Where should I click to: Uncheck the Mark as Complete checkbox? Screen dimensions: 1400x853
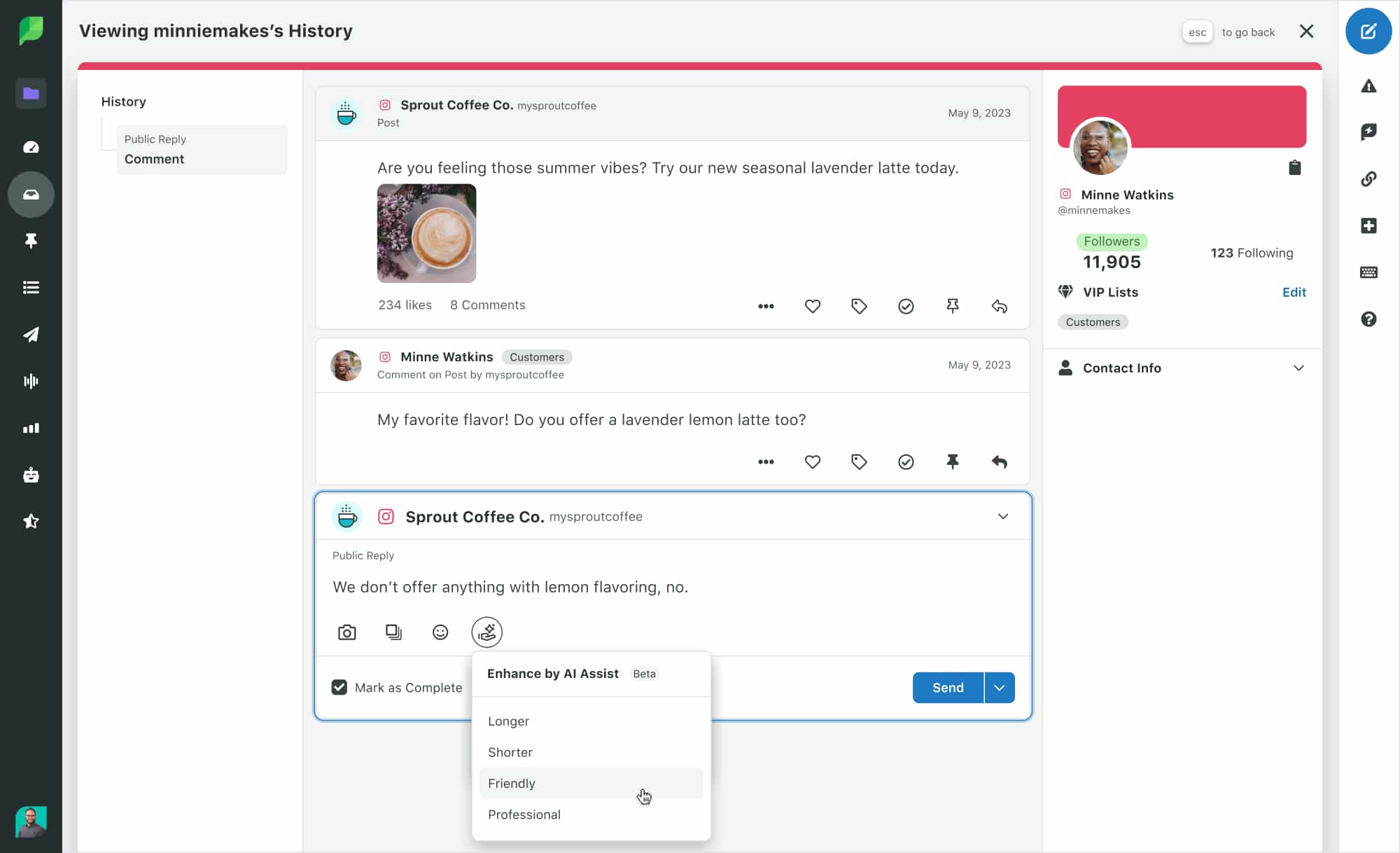coord(339,687)
